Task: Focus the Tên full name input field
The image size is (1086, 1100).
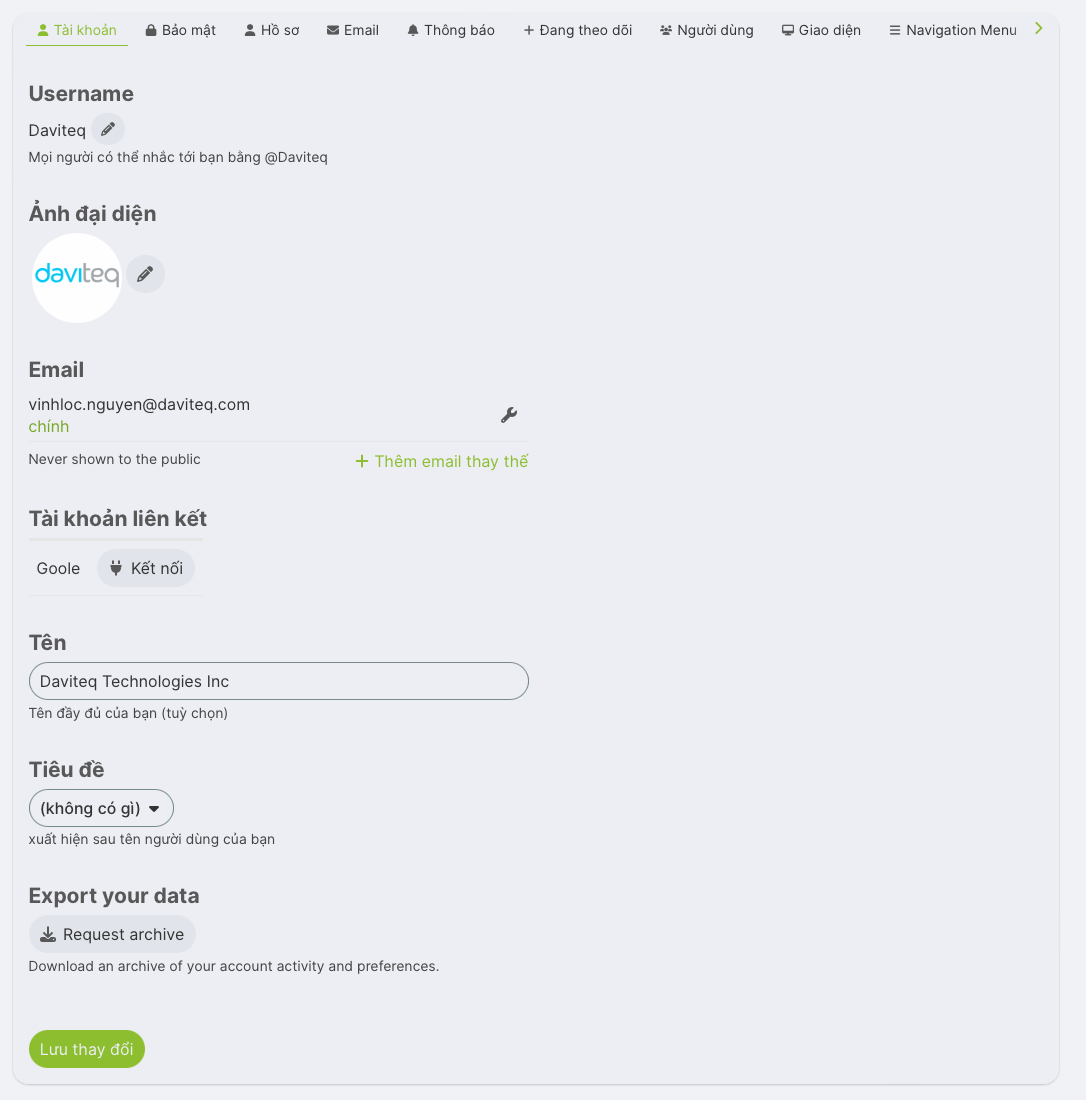Action: pyautogui.click(x=278, y=681)
